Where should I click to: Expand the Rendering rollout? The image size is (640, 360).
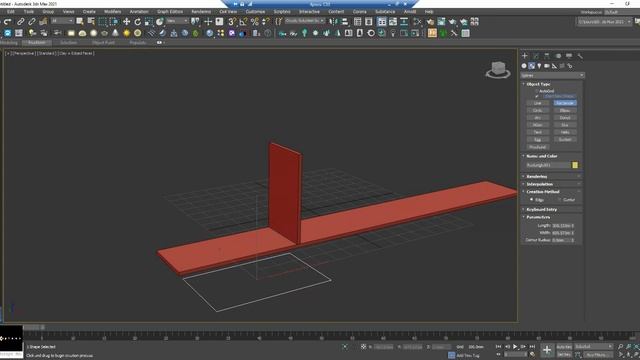point(536,176)
